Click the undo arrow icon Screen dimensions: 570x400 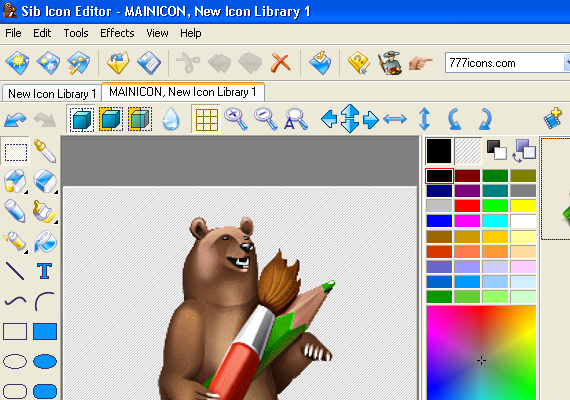click(x=15, y=120)
